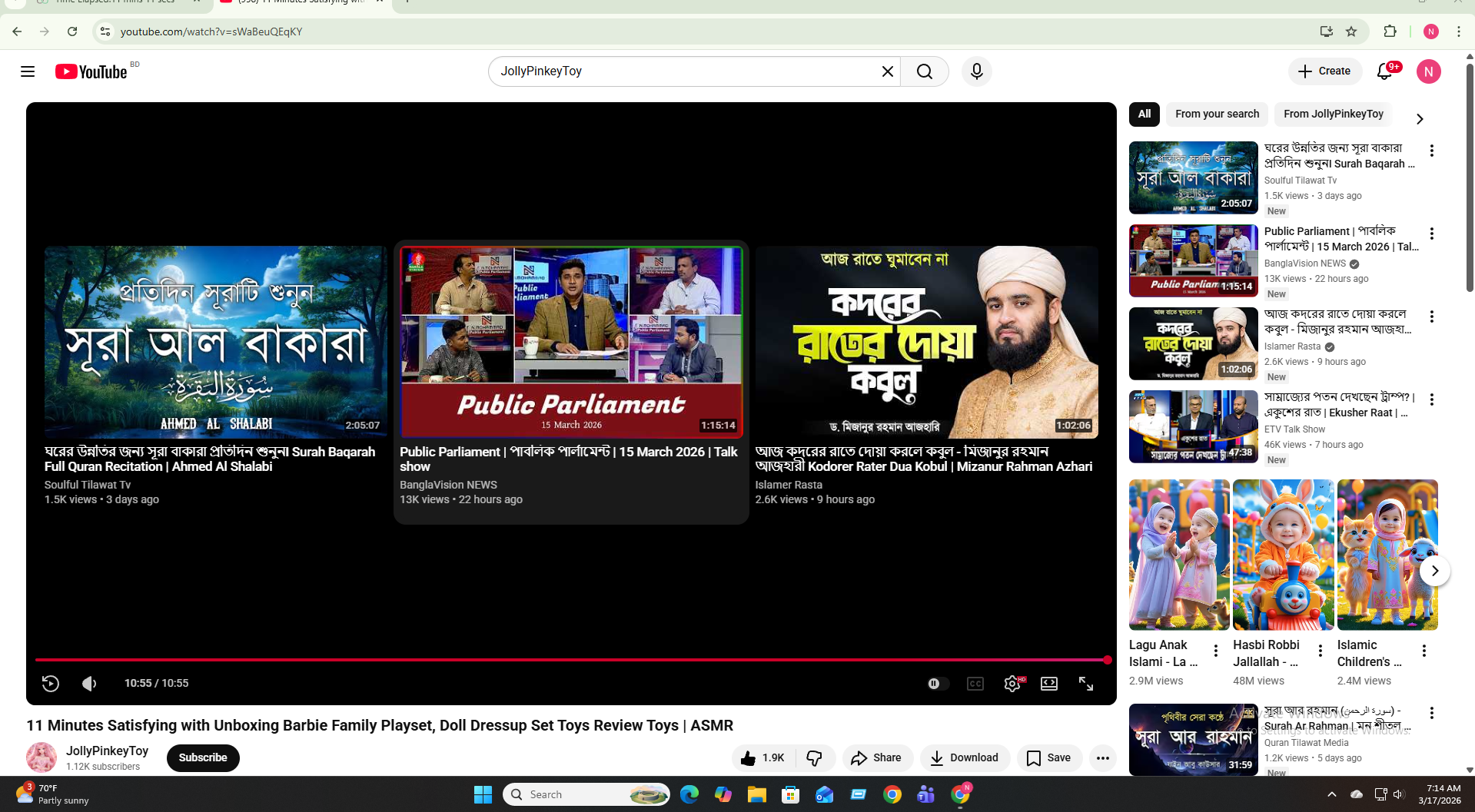Screen dimensions: 1475x812
Task: Open the player settings gear
Action: coord(1012,684)
